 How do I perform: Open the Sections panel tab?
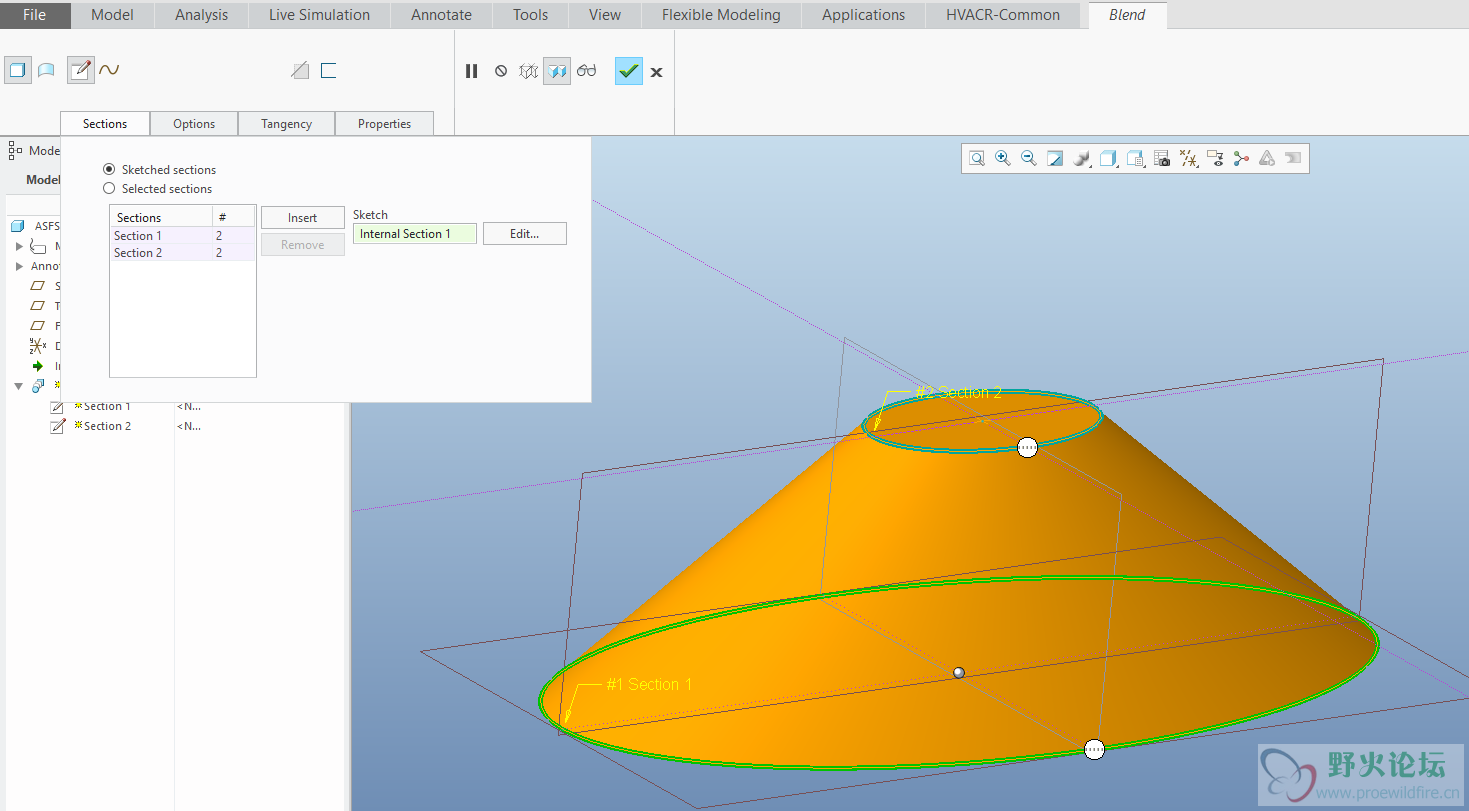(x=105, y=124)
